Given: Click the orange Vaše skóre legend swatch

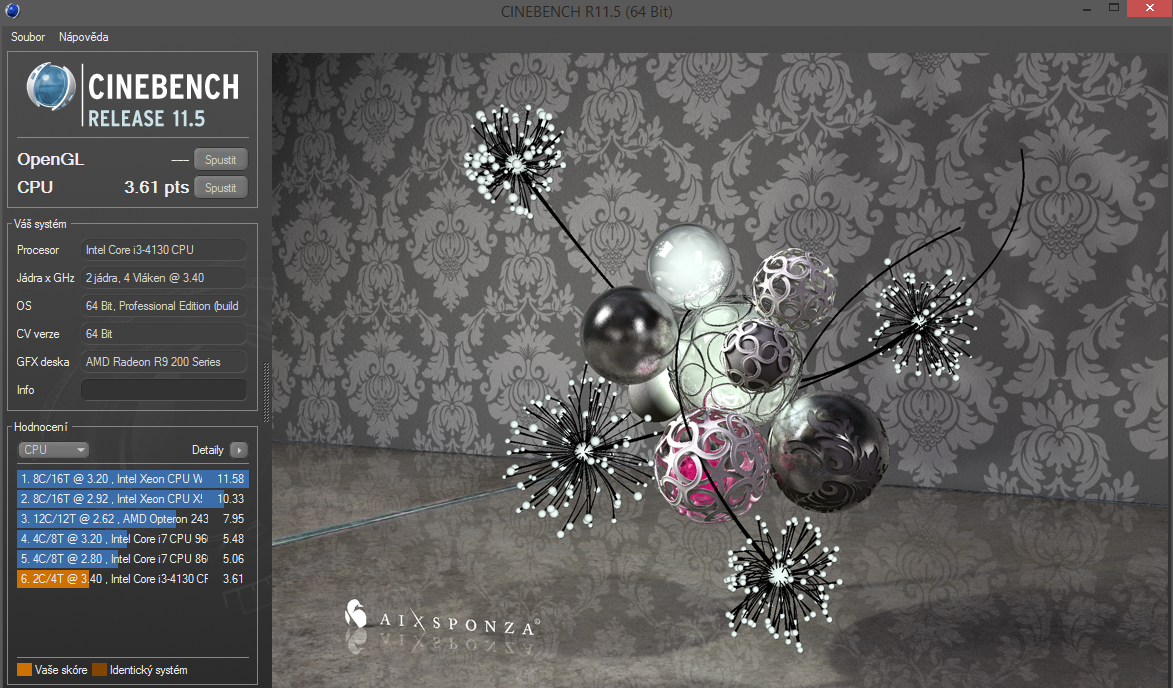Looking at the screenshot, I should pyautogui.click(x=24, y=670).
